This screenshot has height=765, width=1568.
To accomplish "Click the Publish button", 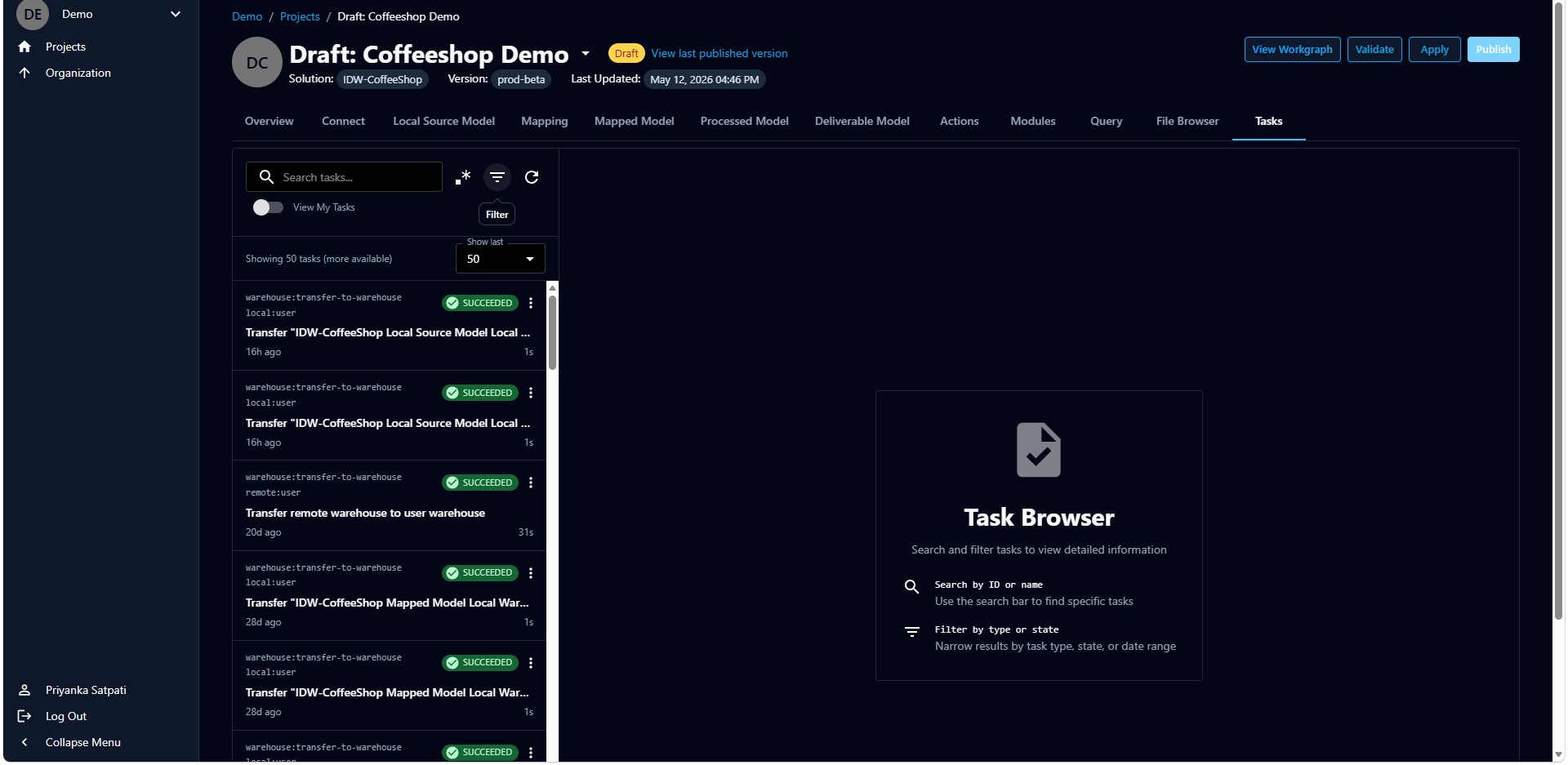I will (x=1493, y=49).
